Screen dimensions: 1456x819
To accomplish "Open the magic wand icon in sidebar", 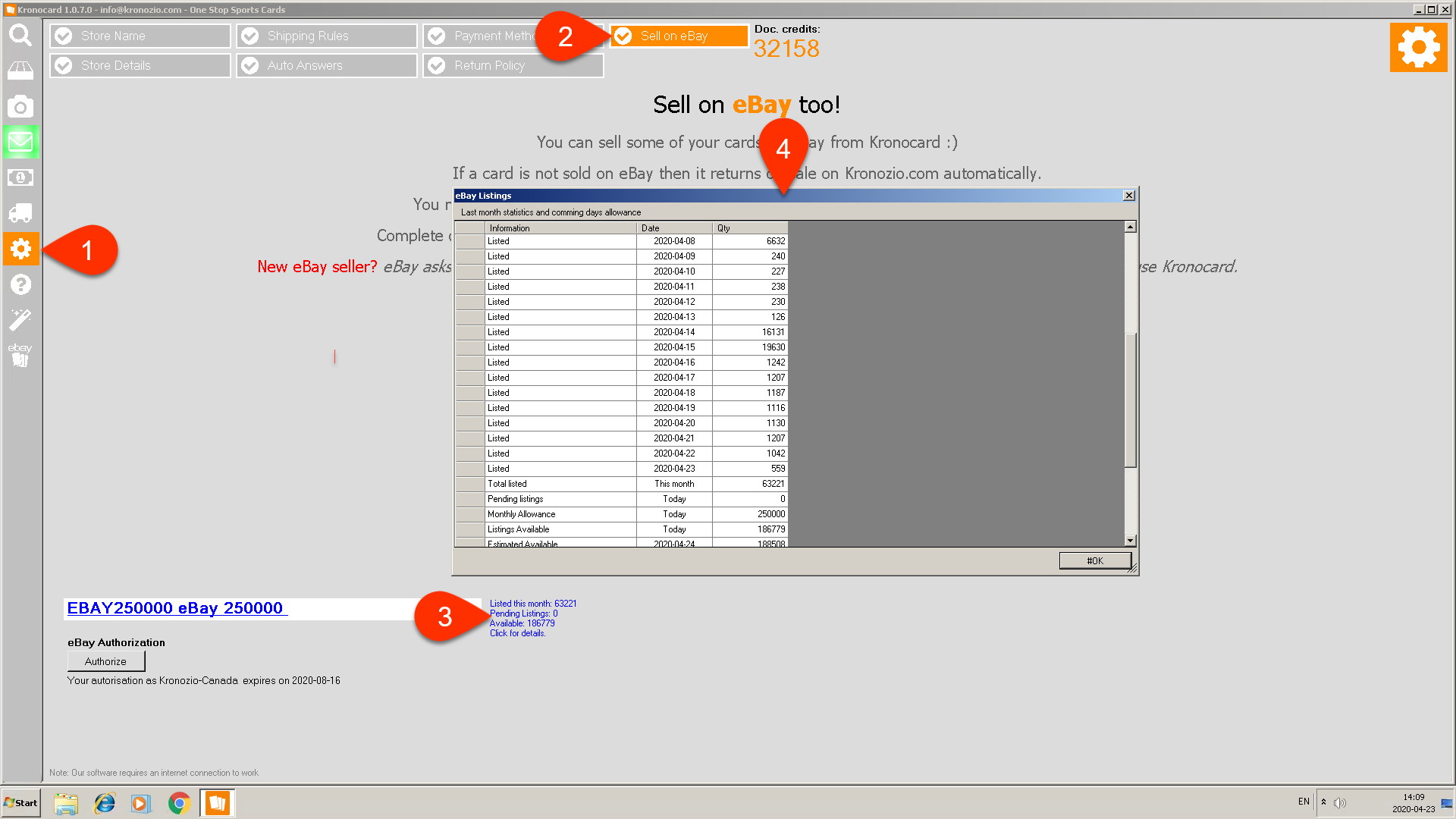I will [20, 319].
